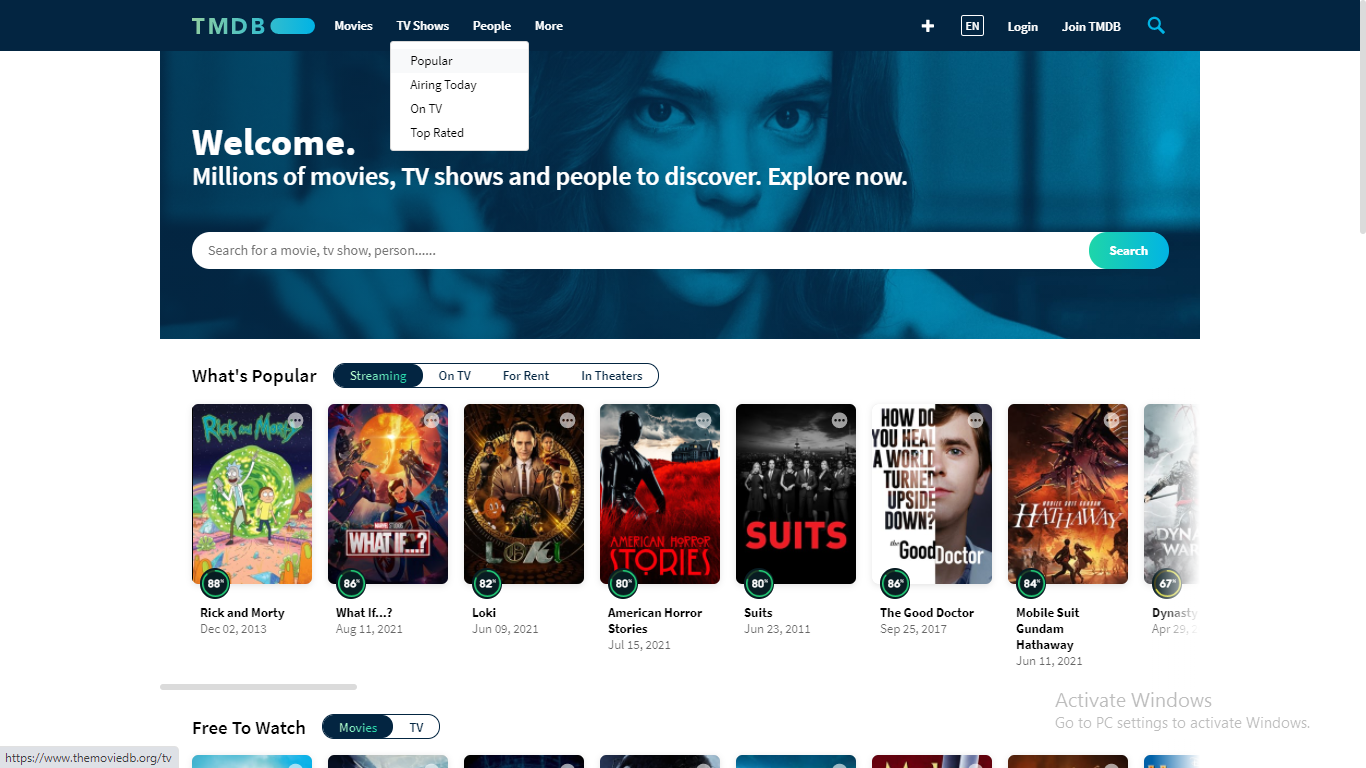Click the 'Jun 23, 2011' release date
Image resolution: width=1366 pixels, height=768 pixels.
(777, 629)
